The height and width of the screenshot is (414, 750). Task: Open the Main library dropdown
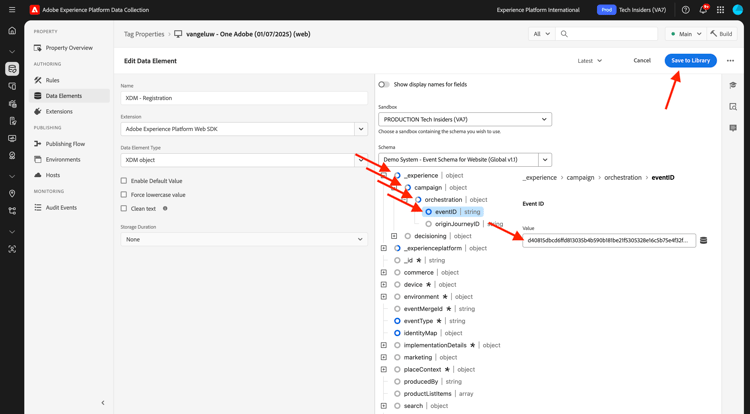[686, 34]
